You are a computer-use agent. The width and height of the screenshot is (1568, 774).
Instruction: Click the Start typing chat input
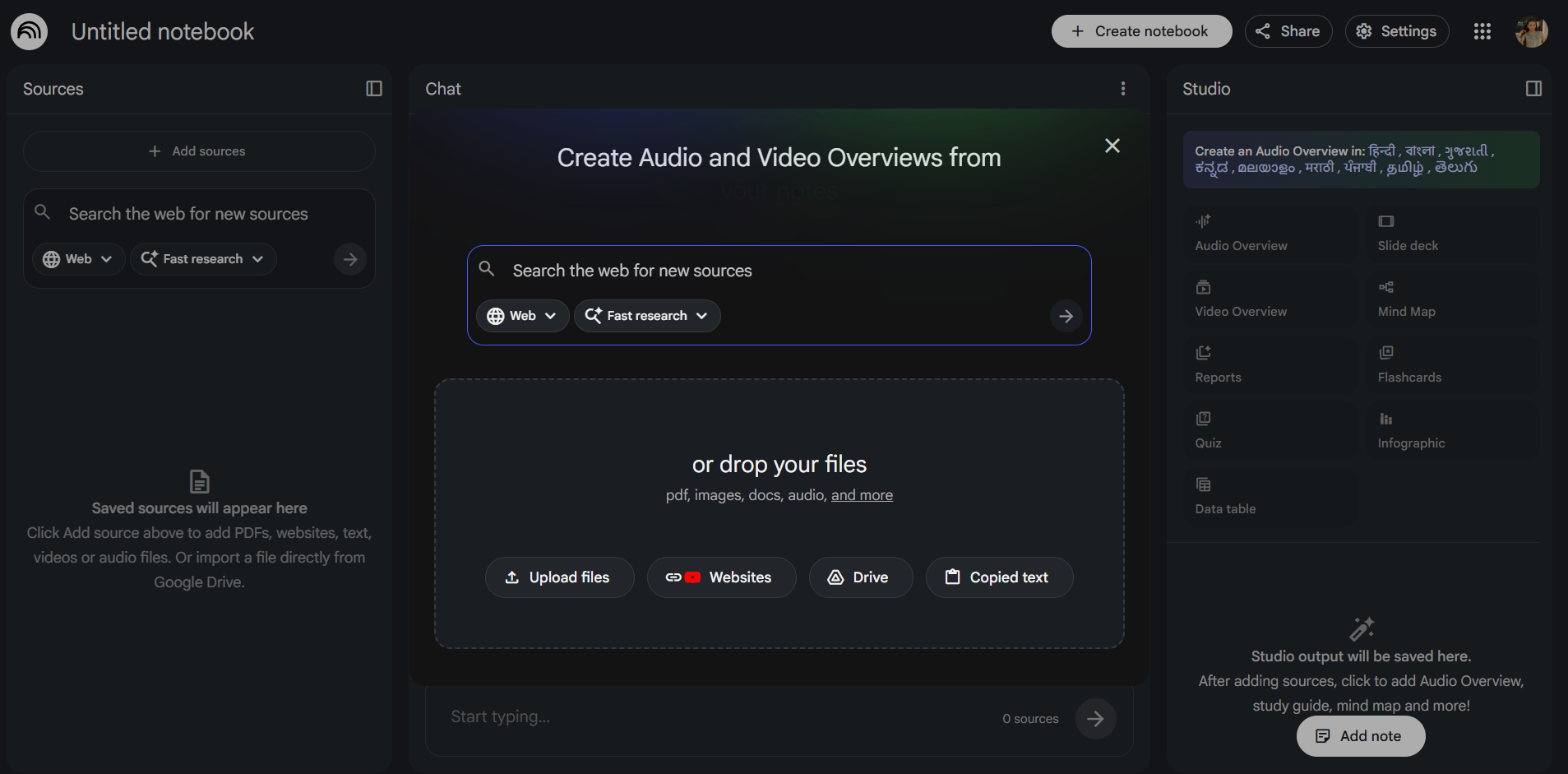tap(715, 717)
